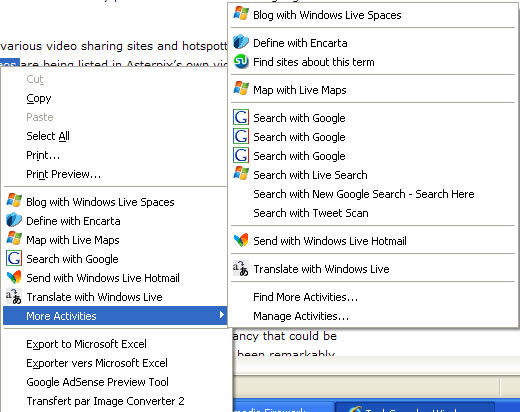520x412 pixels.
Task: Click StumbleUpon icon beside Find sites about this term
Action: coord(241,61)
